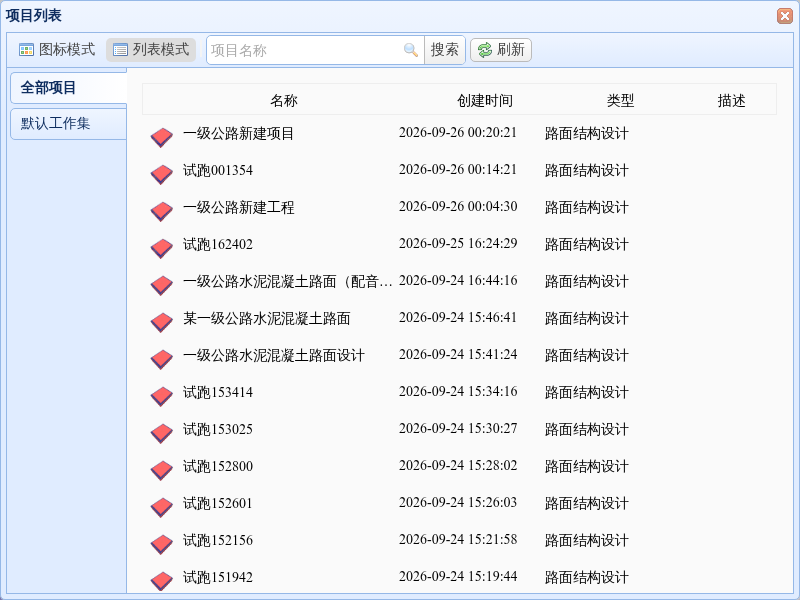Screen dimensions: 800x600
Task: Select project name 试跑152800
Action: point(218,466)
